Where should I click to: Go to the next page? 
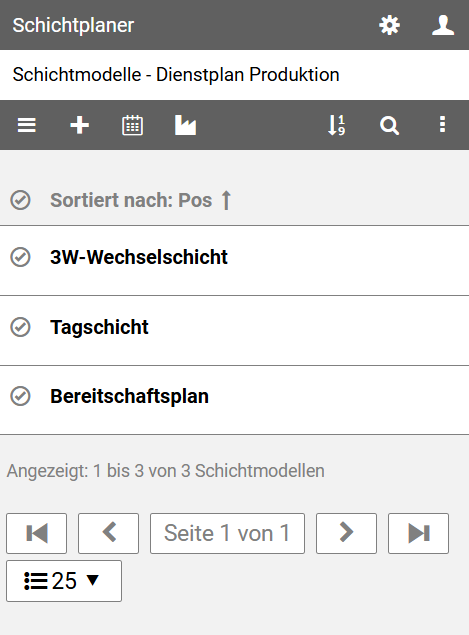tap(346, 533)
